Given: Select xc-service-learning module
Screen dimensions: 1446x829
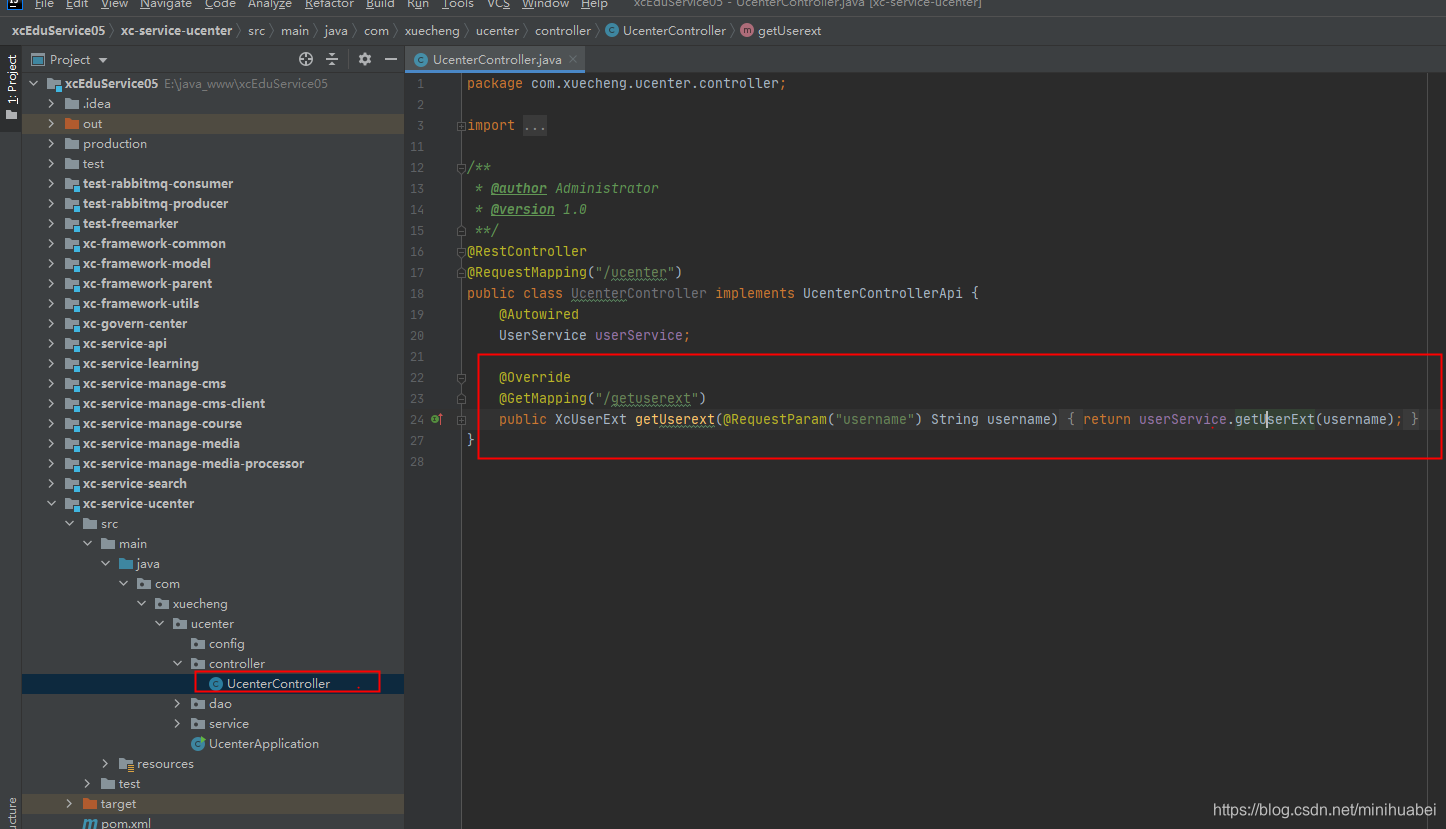Looking at the screenshot, I should pyautogui.click(x=141, y=364).
